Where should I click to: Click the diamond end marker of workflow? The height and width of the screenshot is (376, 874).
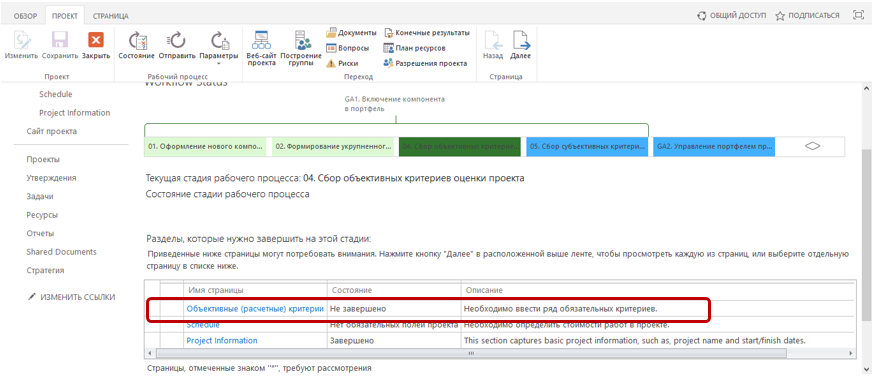(813, 146)
